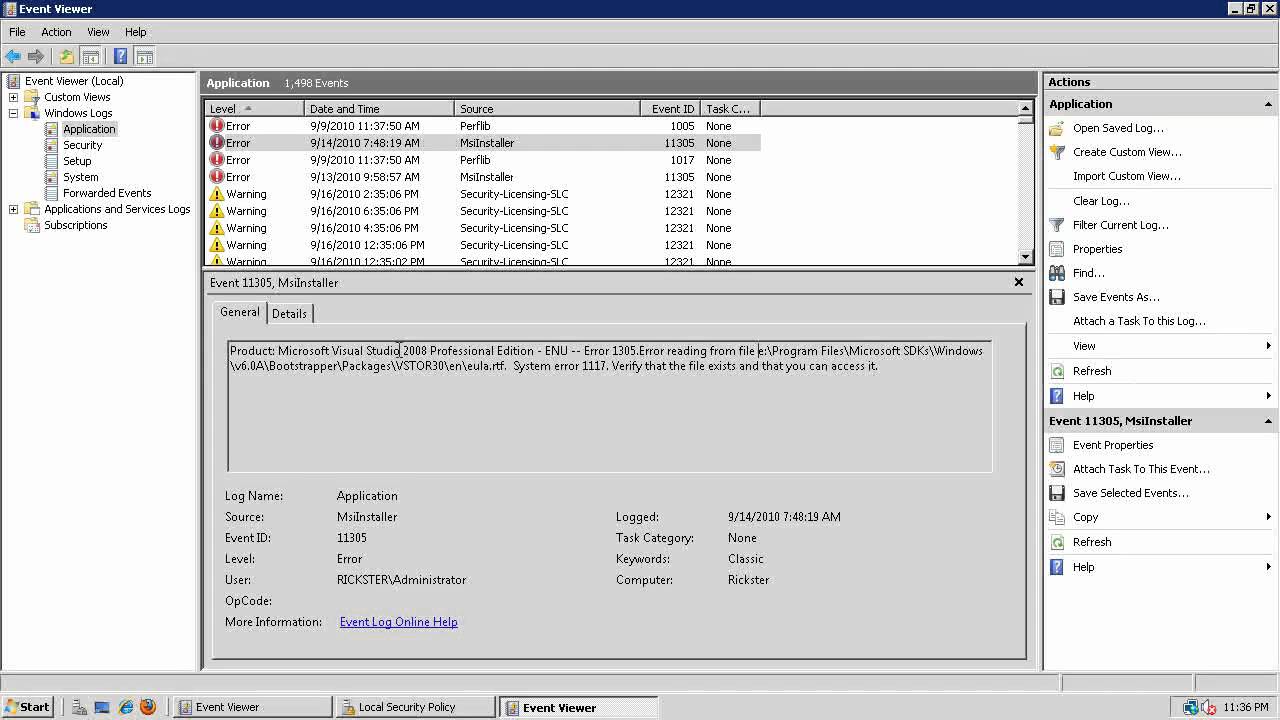Click inside the event description text box
The width and height of the screenshot is (1280, 720).
click(610, 406)
